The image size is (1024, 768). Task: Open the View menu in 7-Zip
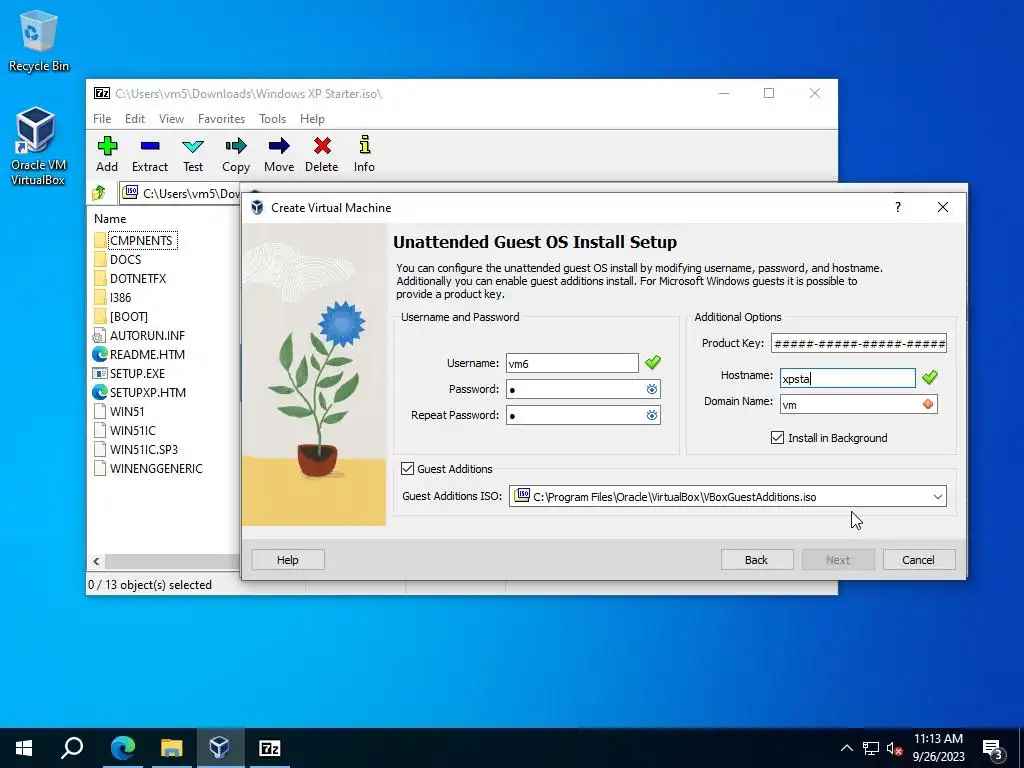(171, 119)
